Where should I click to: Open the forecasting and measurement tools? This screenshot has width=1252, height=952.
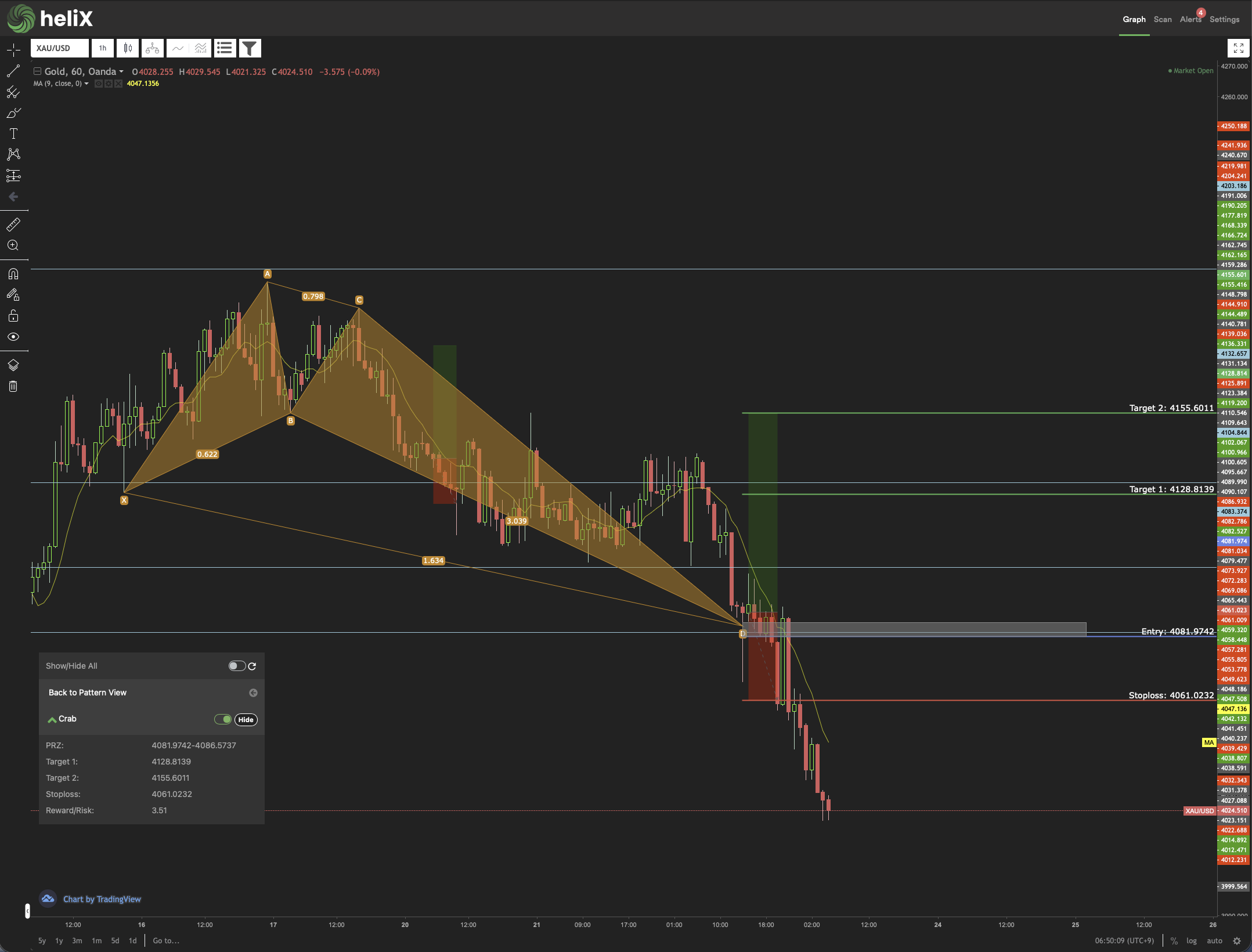[x=13, y=175]
